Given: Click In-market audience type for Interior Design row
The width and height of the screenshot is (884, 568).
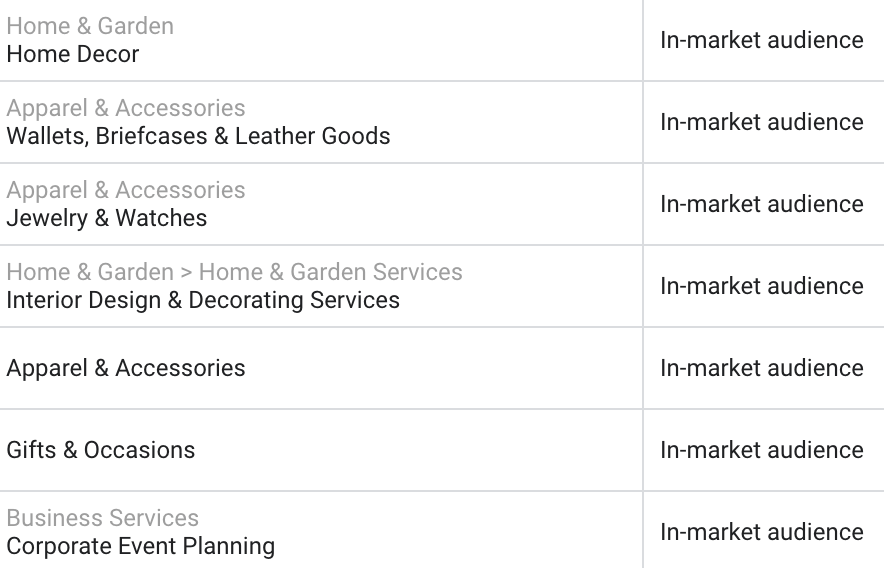Looking at the screenshot, I should [x=762, y=286].
